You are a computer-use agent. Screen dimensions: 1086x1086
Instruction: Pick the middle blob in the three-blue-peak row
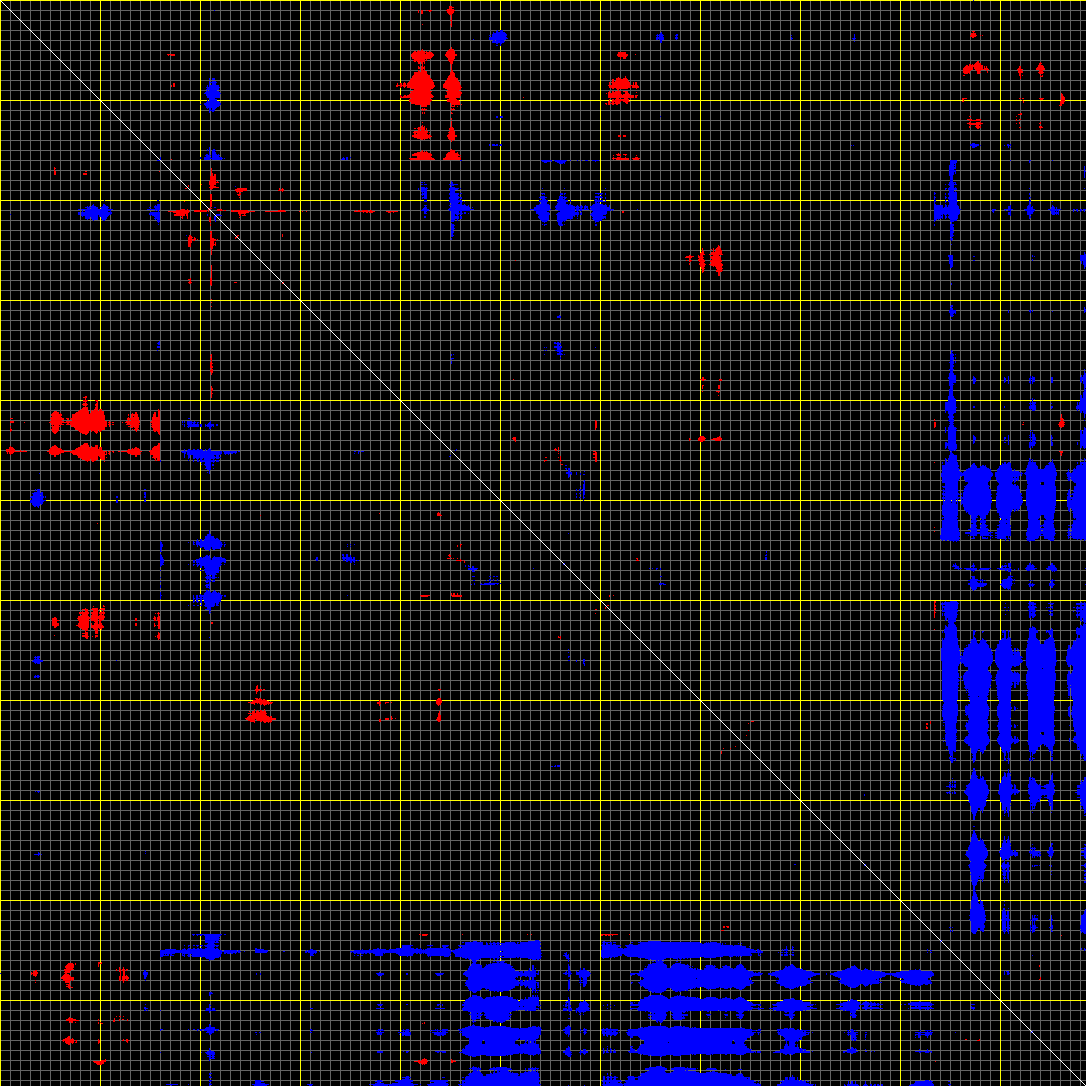pyautogui.click(x=566, y=210)
